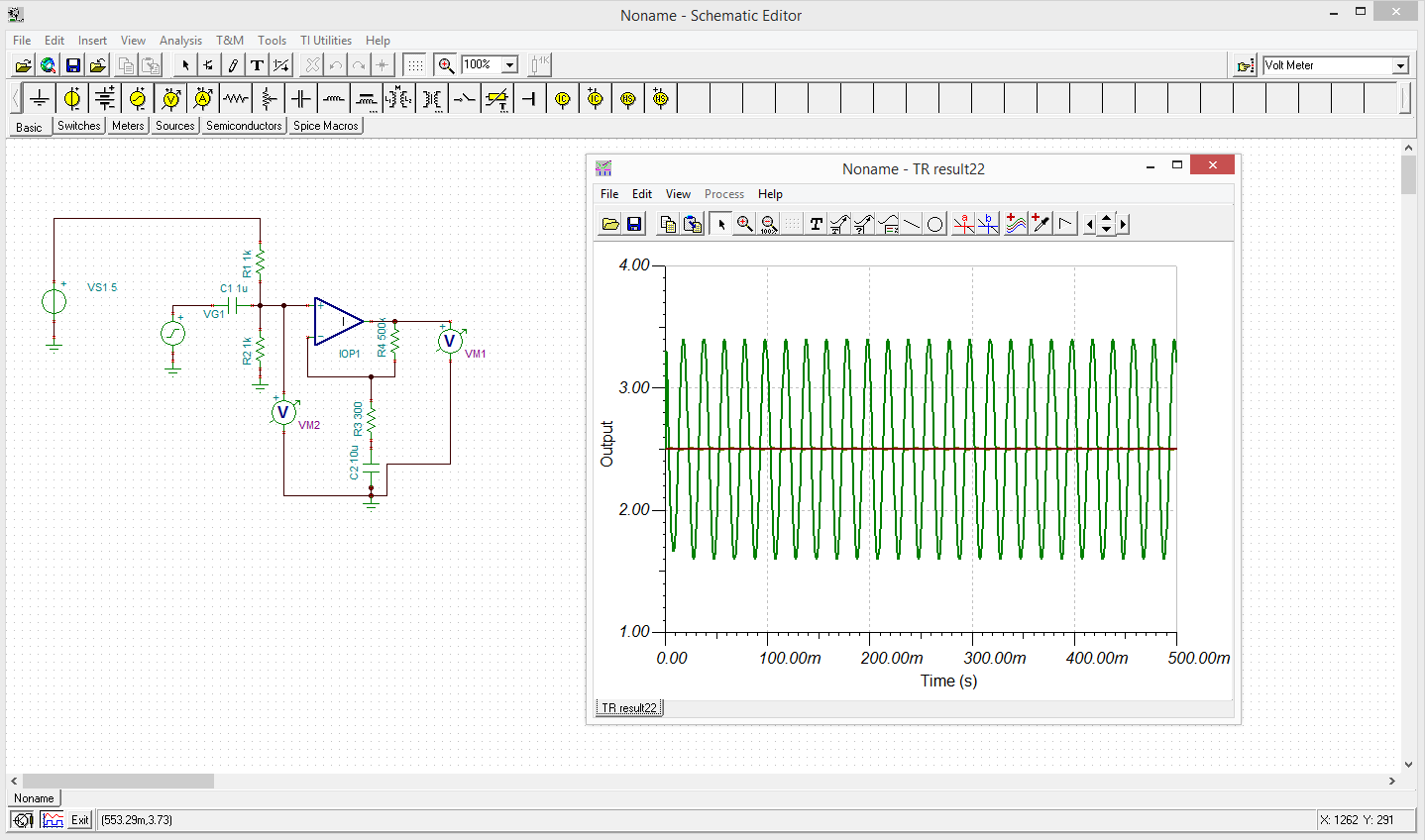
Task: Select the TR result22 tab
Action: (629, 708)
